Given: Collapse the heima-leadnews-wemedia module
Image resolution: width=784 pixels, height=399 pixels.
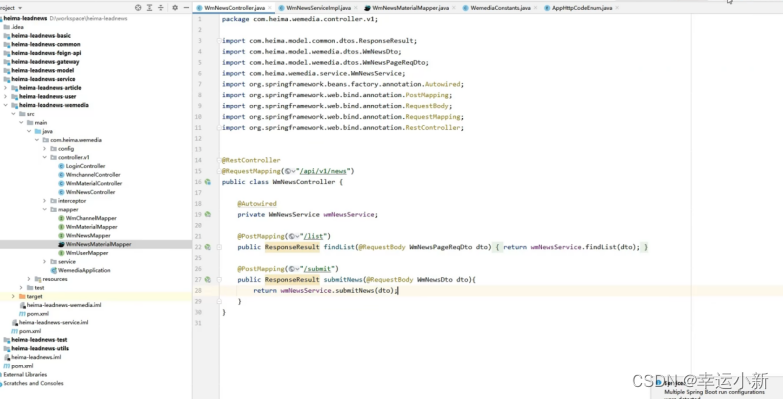Looking at the screenshot, I should pyautogui.click(x=6, y=106).
